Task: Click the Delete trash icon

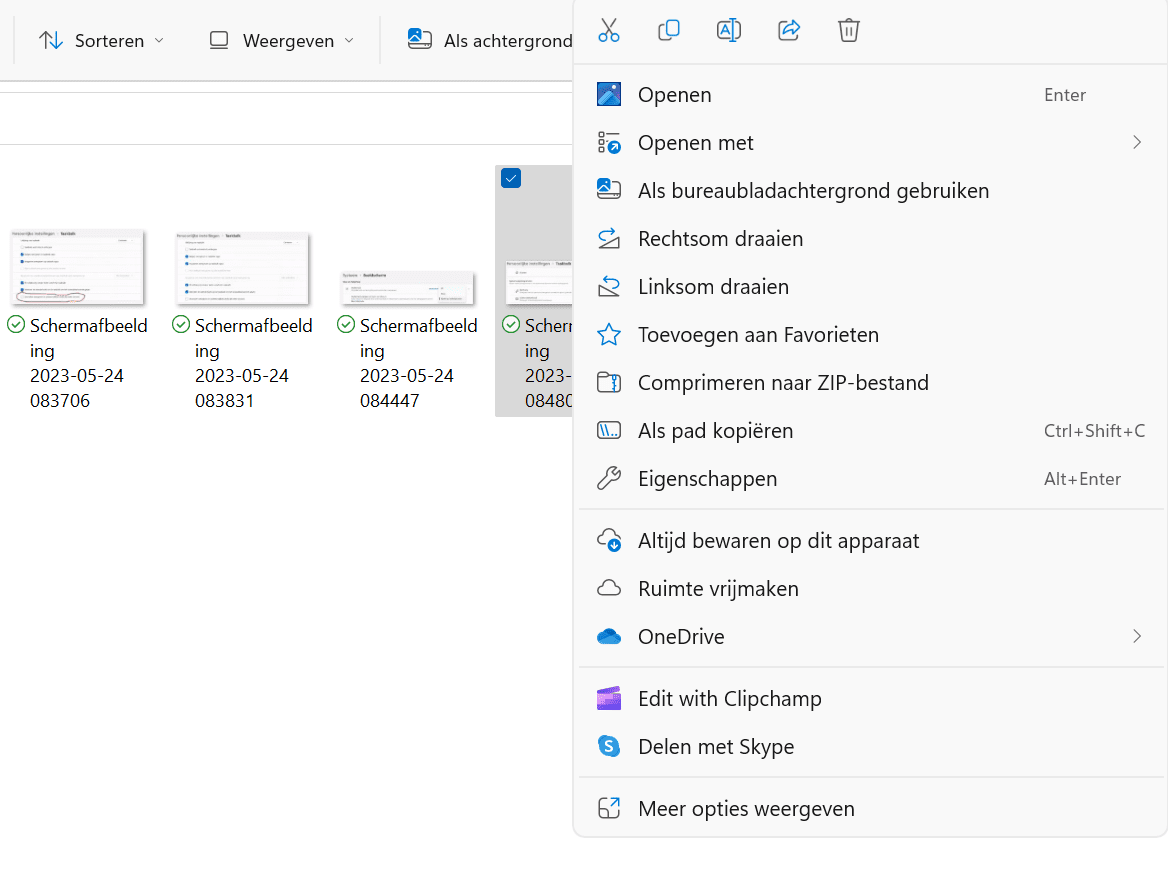Action: pos(848,31)
